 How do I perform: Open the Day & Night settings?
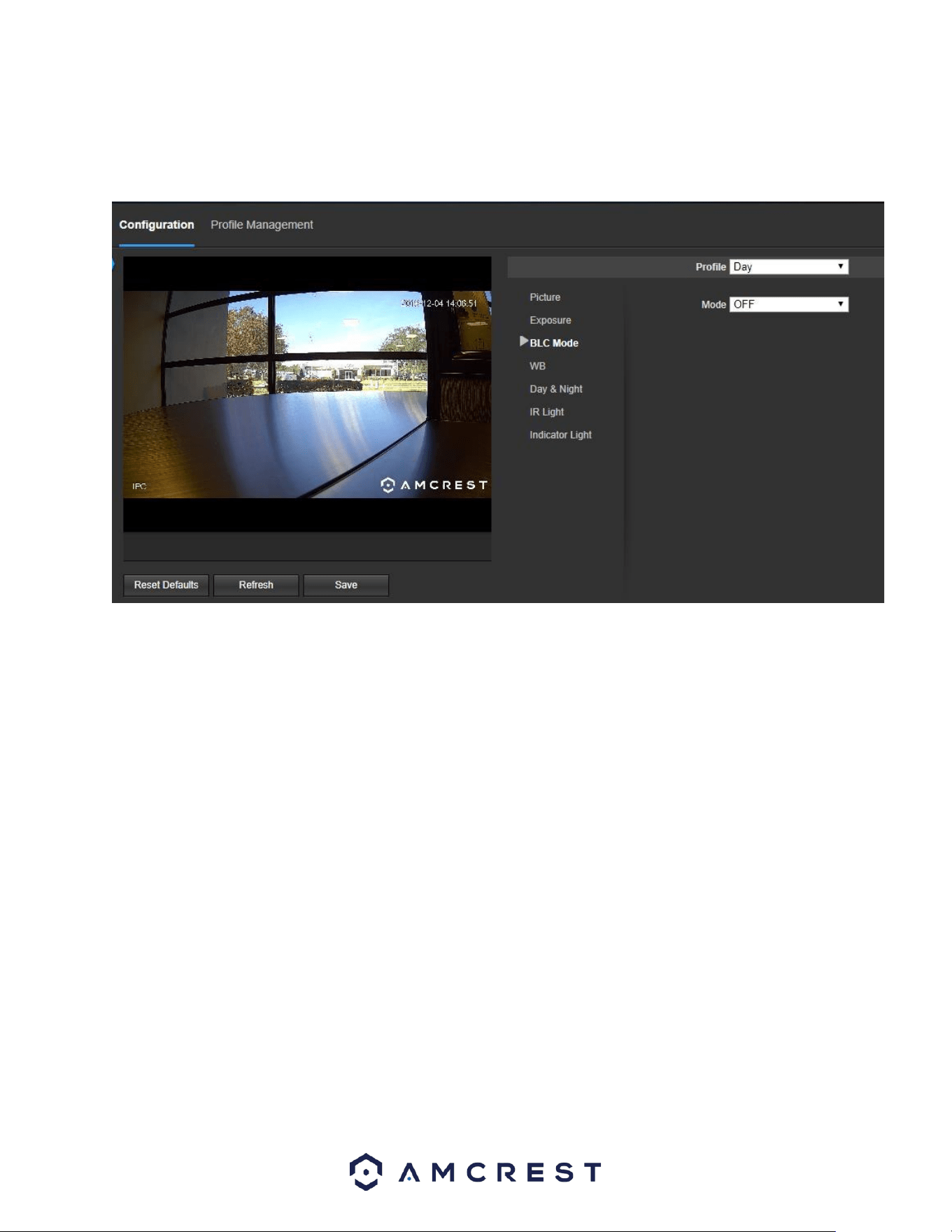(x=556, y=389)
